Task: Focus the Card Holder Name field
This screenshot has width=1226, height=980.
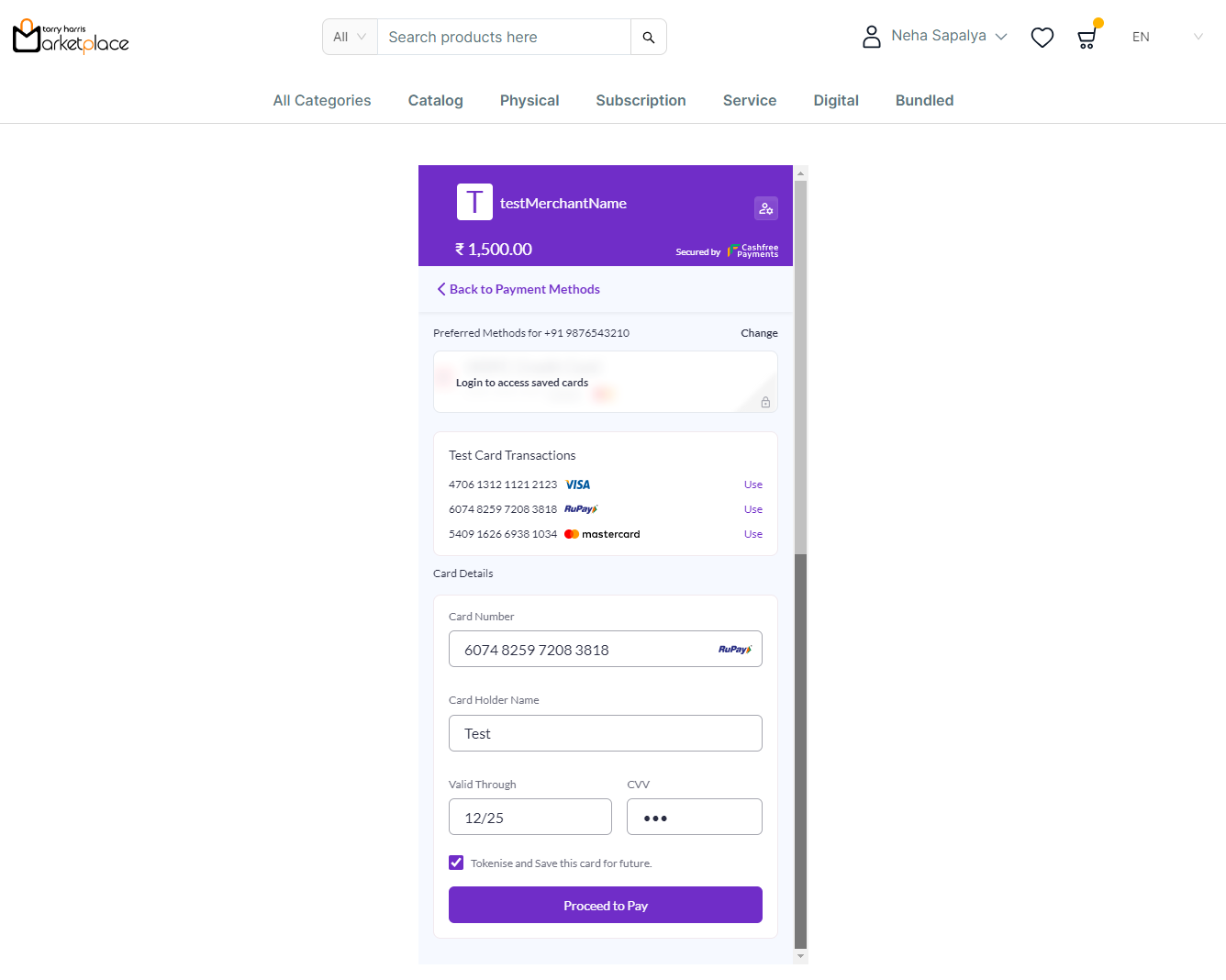Action: tap(605, 733)
